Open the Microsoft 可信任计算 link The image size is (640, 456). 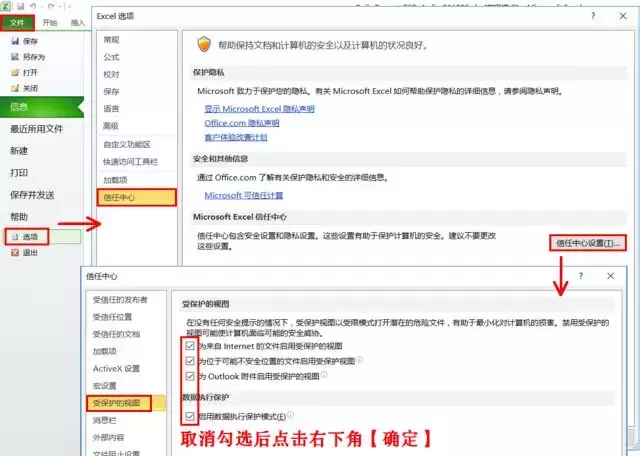[x=244, y=196]
